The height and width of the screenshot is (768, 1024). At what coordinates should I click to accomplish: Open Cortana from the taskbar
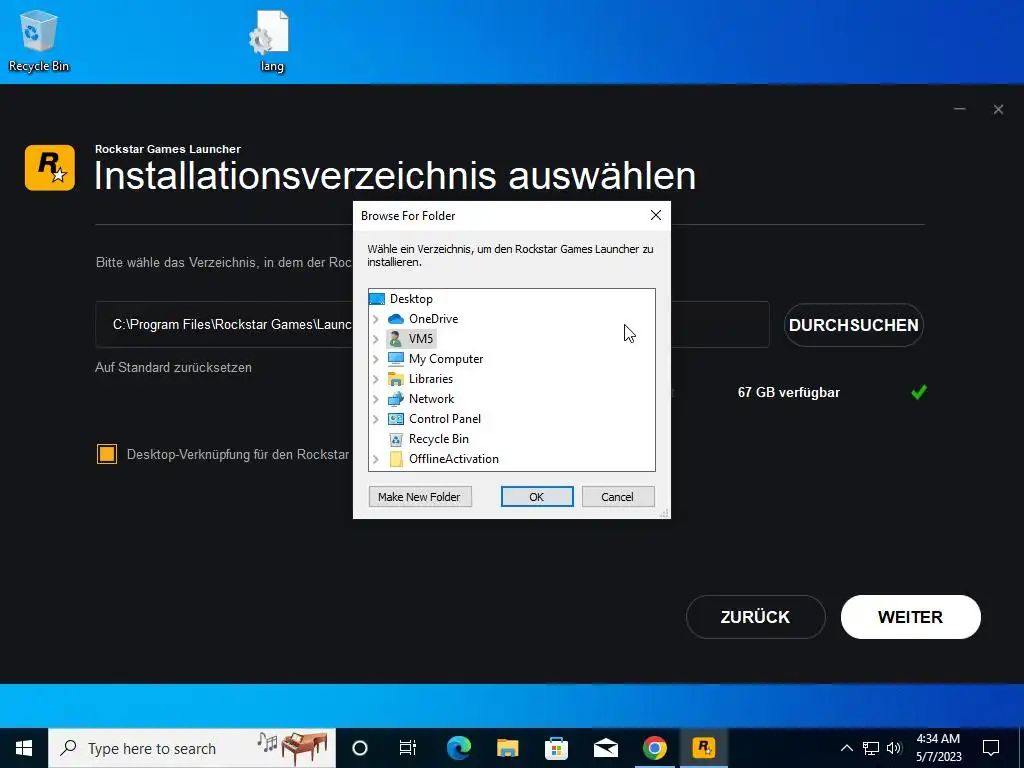(x=360, y=748)
